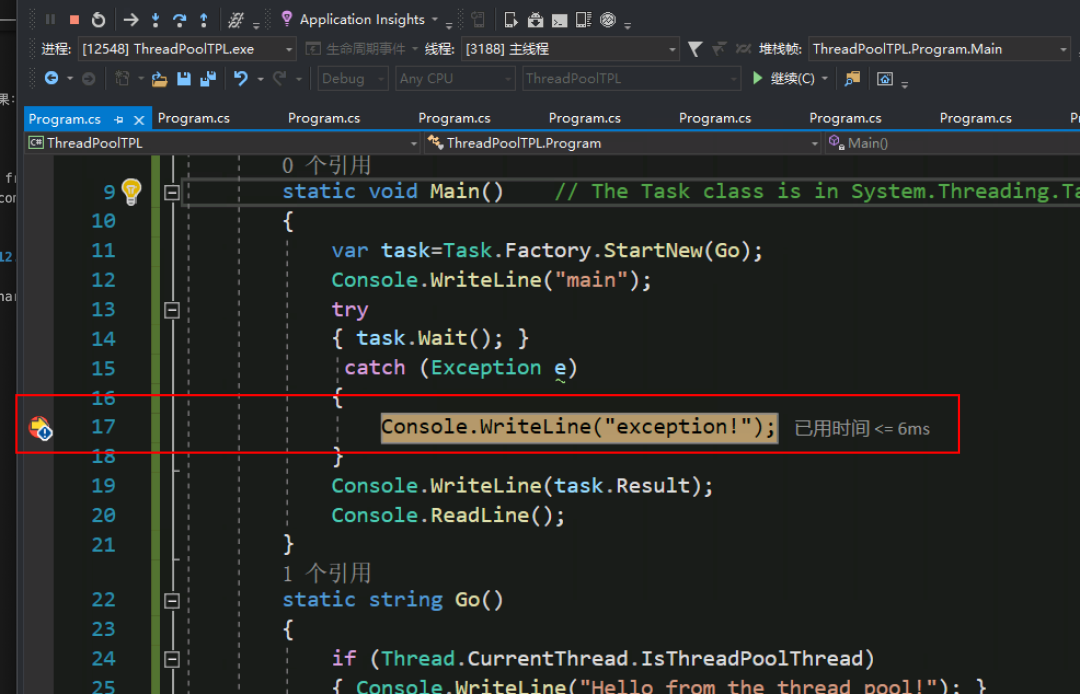
Task: Toggle the pin on active Program.cs tab
Action: (x=119, y=120)
